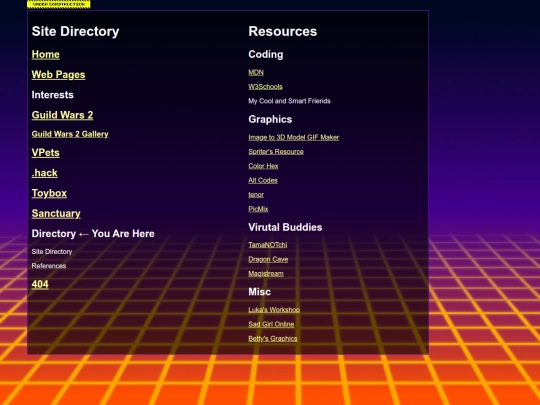Open the TamaNOTchi link

[268, 245]
